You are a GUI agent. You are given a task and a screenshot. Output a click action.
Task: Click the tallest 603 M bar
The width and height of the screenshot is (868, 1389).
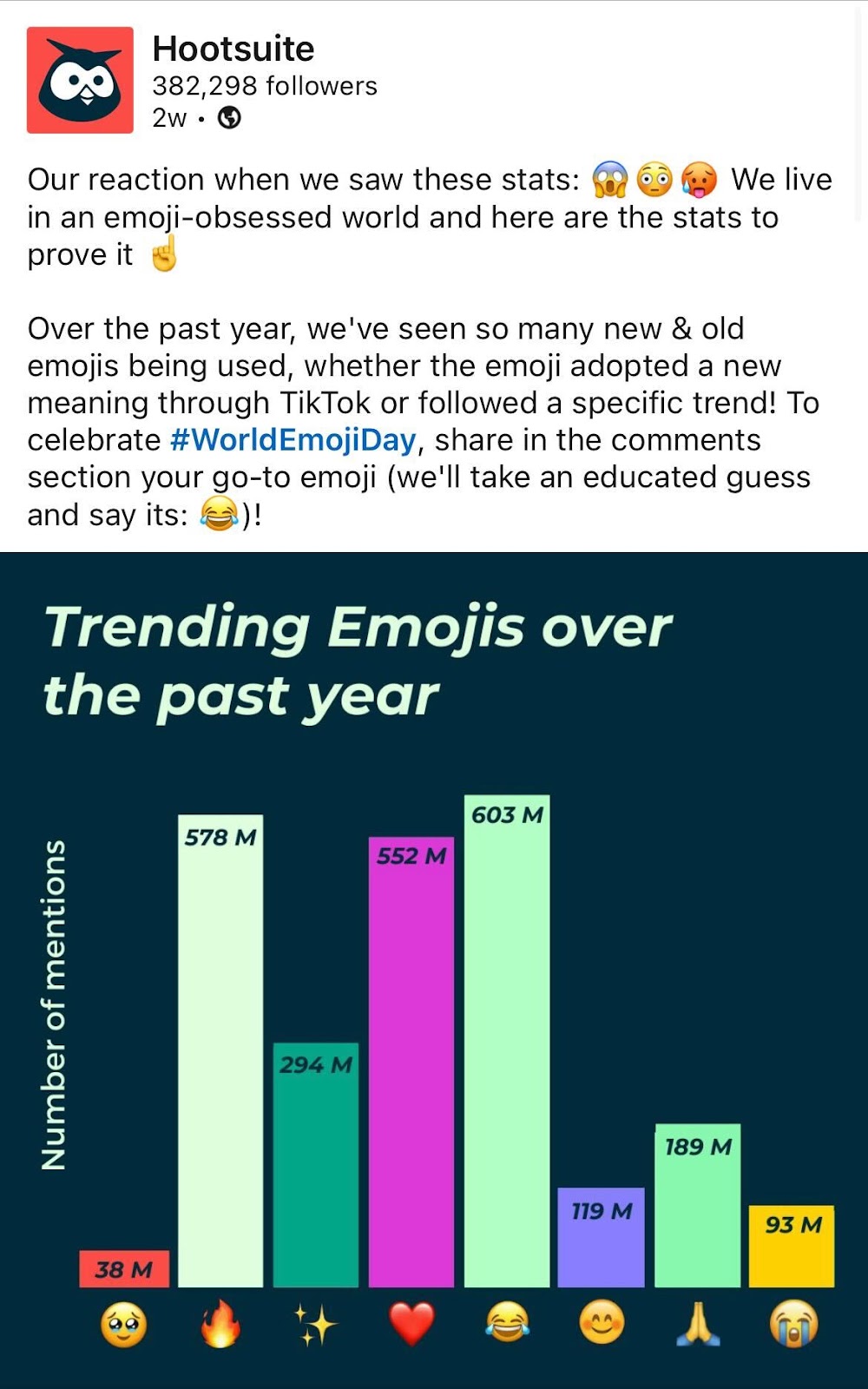pyautogui.click(x=507, y=1041)
